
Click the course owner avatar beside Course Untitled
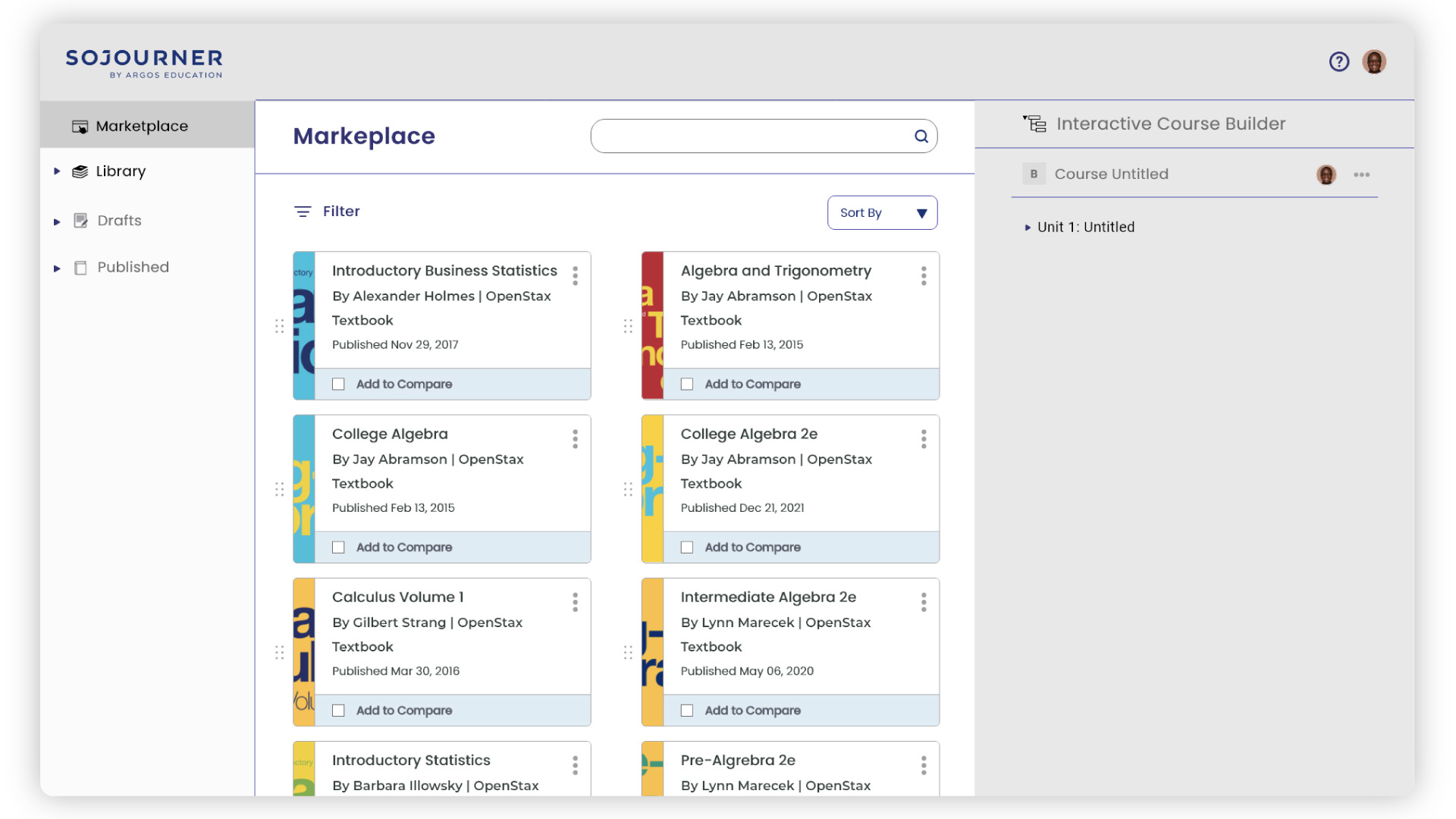(1326, 174)
